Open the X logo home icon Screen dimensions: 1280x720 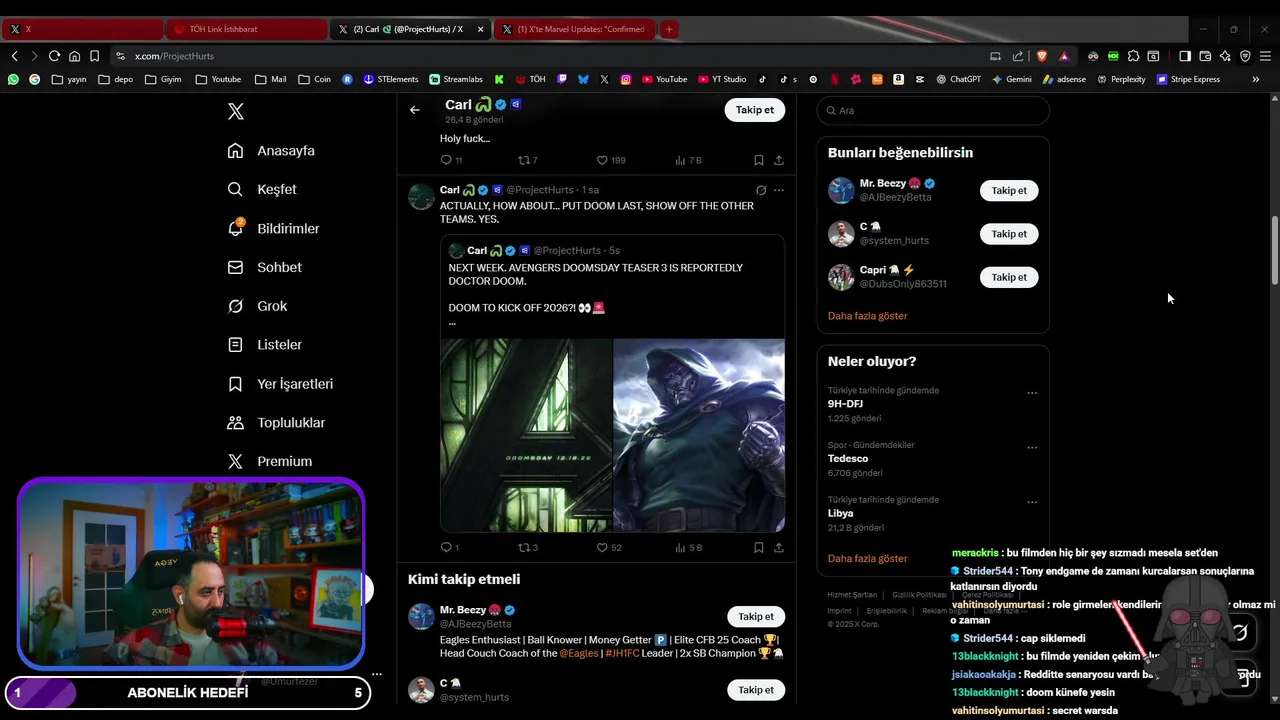[236, 111]
